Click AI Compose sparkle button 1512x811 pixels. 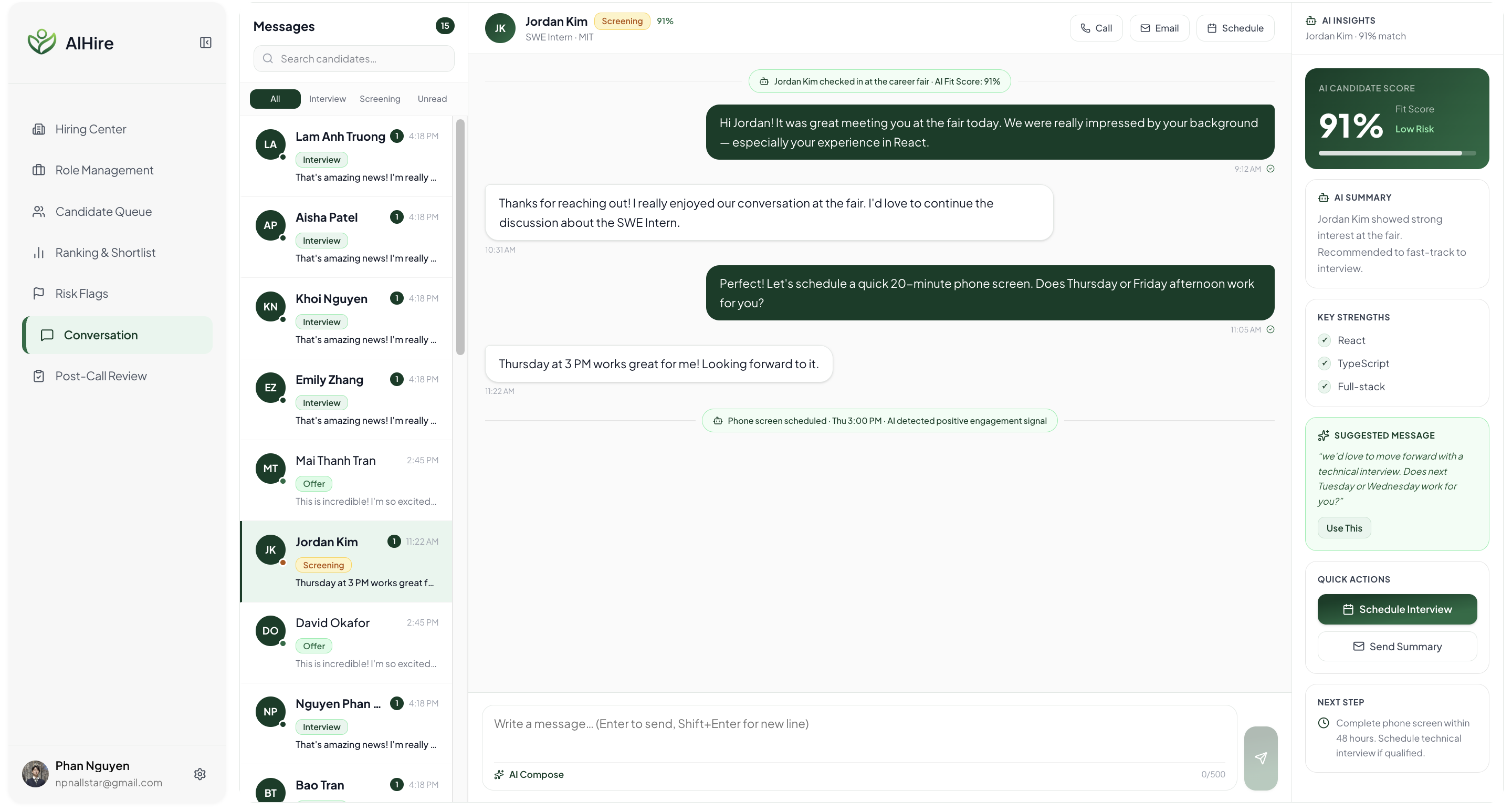529,775
